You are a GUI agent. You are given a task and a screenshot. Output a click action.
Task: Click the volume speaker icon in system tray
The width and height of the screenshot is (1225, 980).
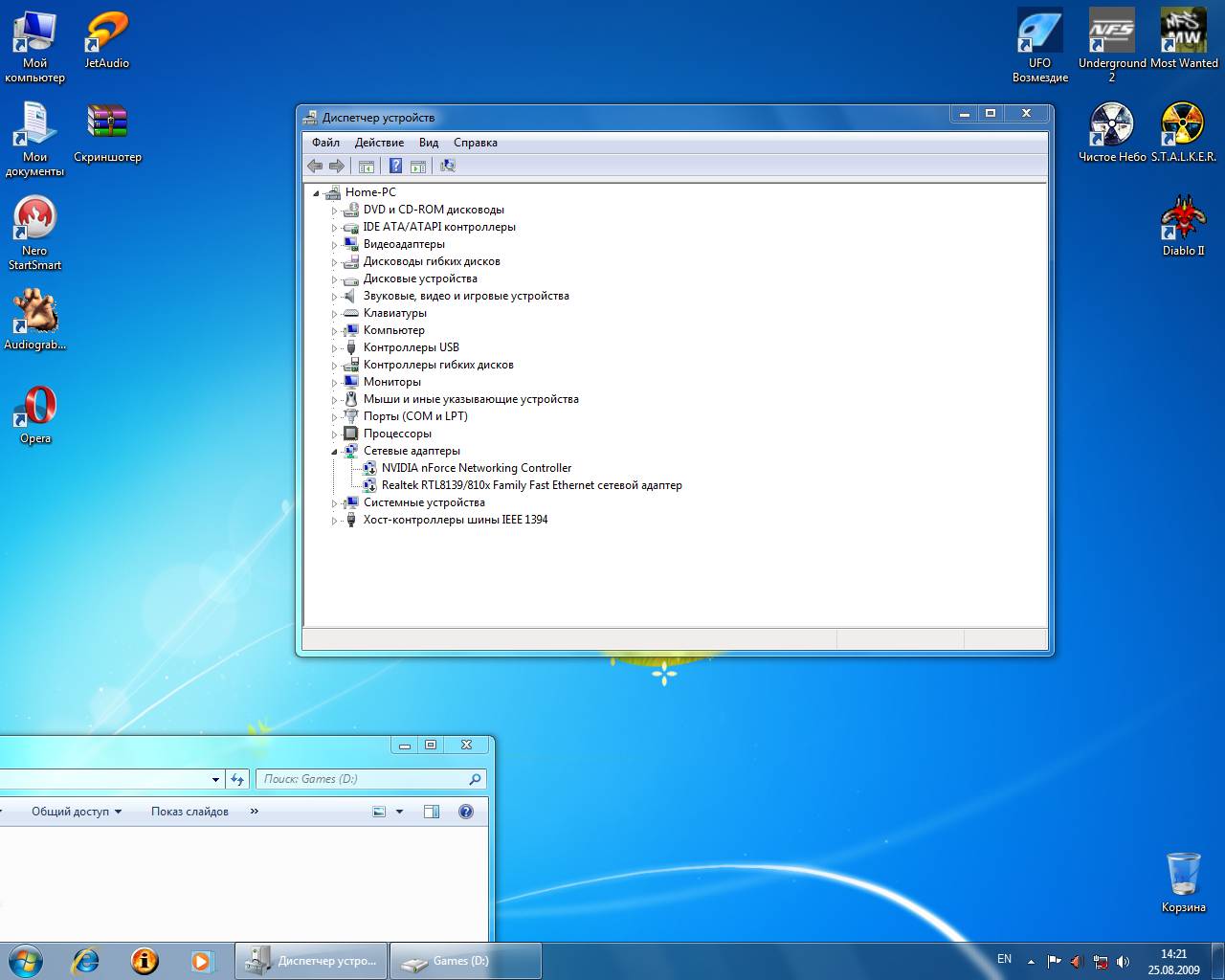click(x=1123, y=961)
